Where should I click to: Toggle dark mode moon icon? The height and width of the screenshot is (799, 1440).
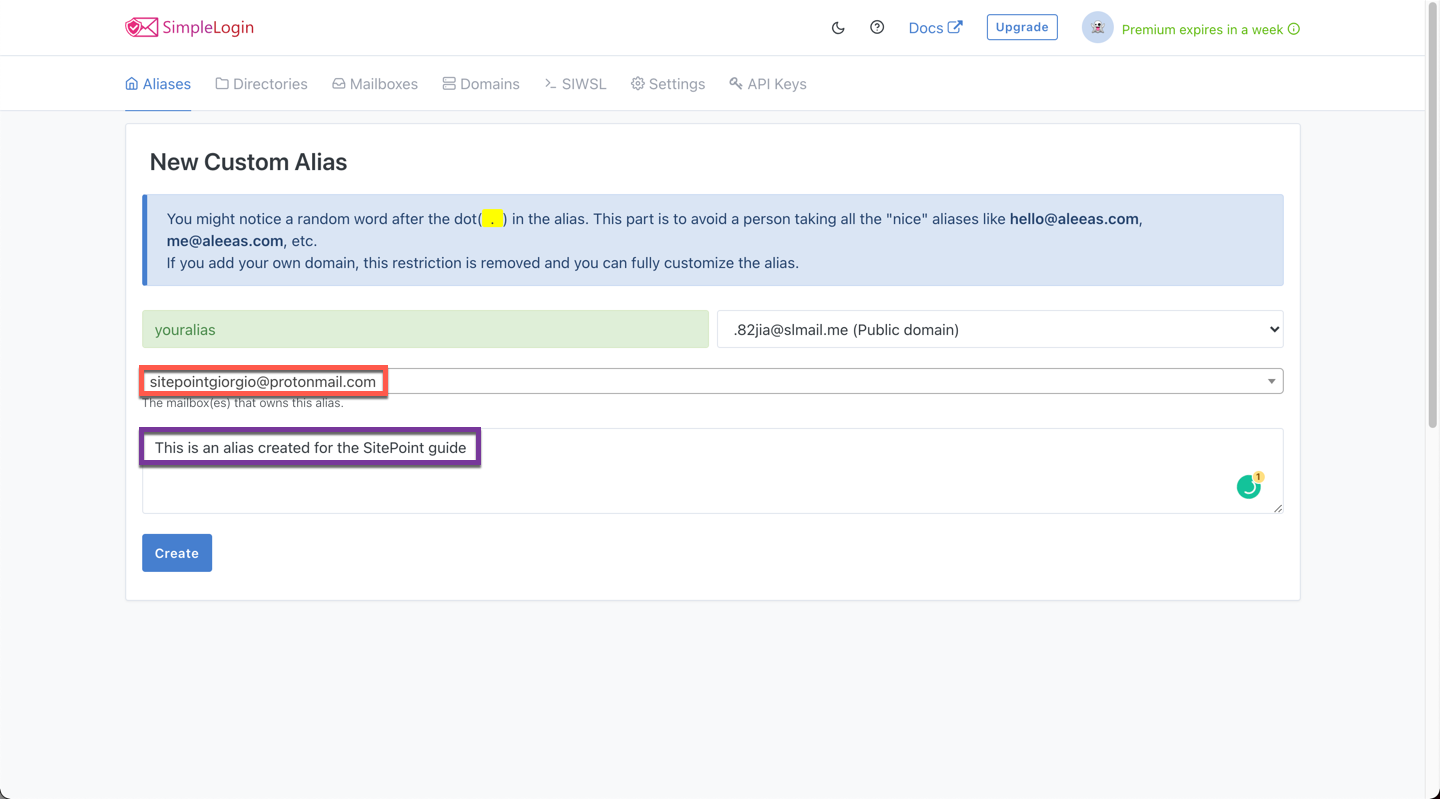tap(838, 28)
